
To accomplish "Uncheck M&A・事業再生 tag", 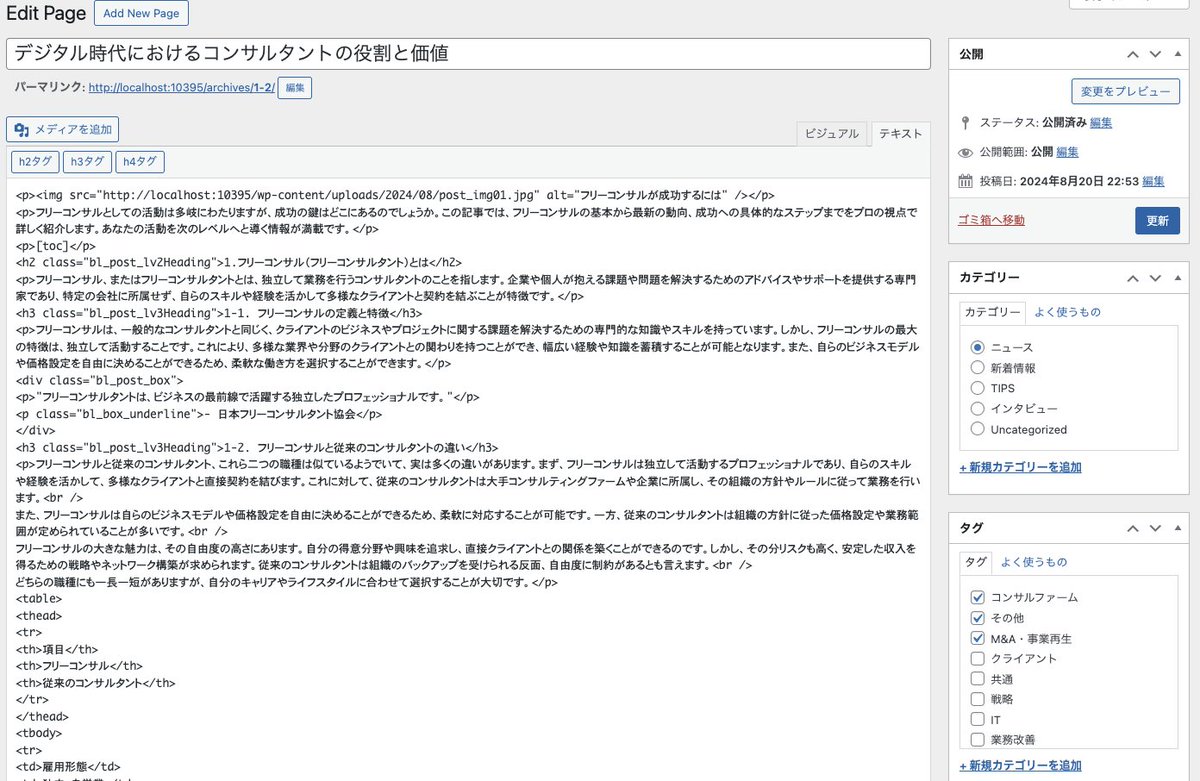I will (977, 638).
